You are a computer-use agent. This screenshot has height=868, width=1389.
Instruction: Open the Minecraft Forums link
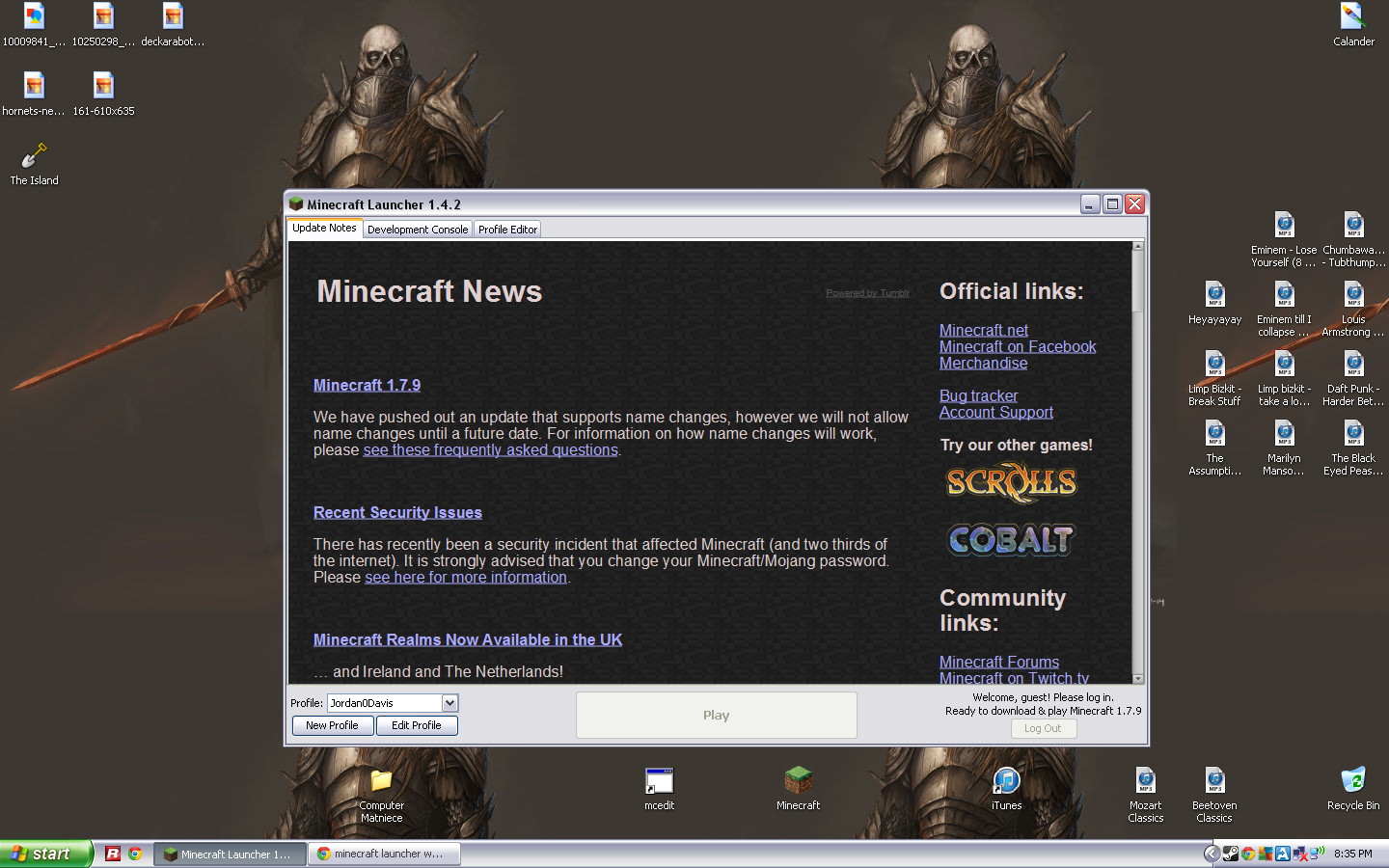999,662
